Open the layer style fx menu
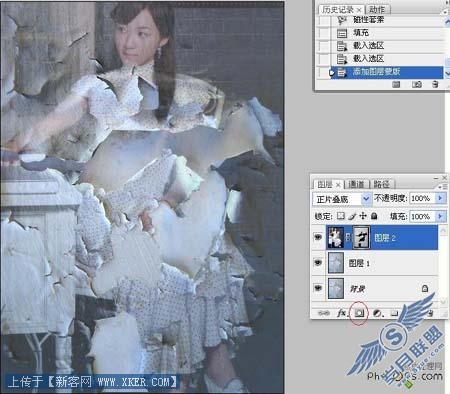The image size is (450, 394). click(x=342, y=313)
